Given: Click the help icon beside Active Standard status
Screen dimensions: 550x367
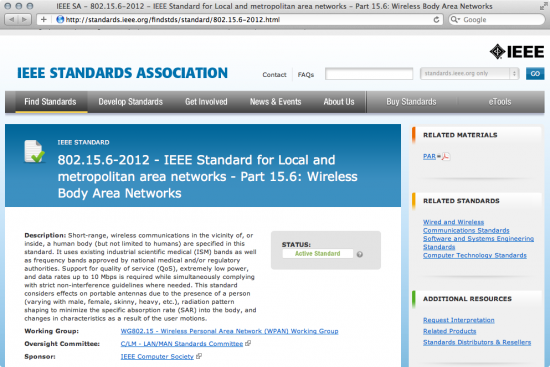Looking at the screenshot, I should point(360,254).
